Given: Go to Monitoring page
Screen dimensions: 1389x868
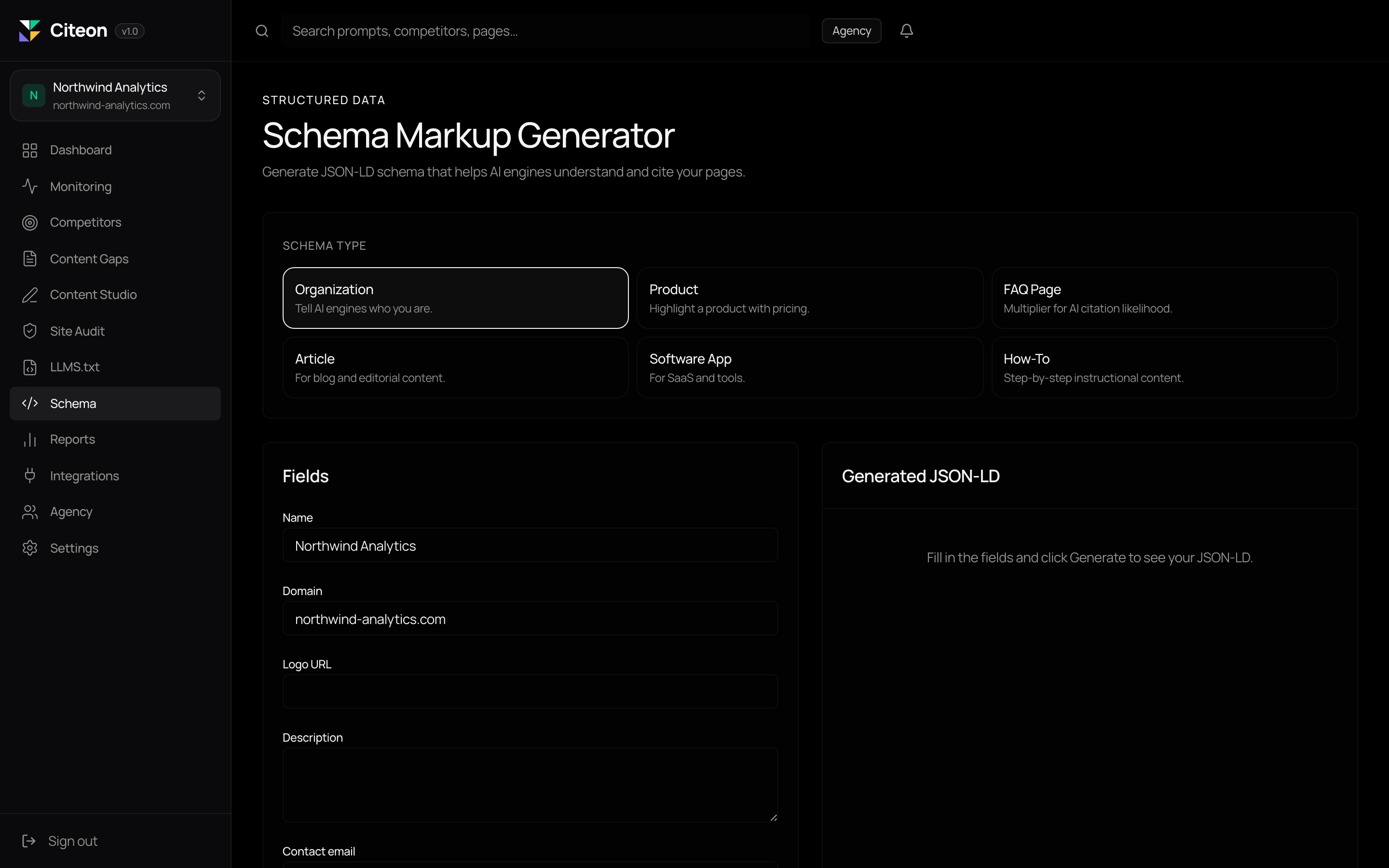Looking at the screenshot, I should [x=115, y=187].
